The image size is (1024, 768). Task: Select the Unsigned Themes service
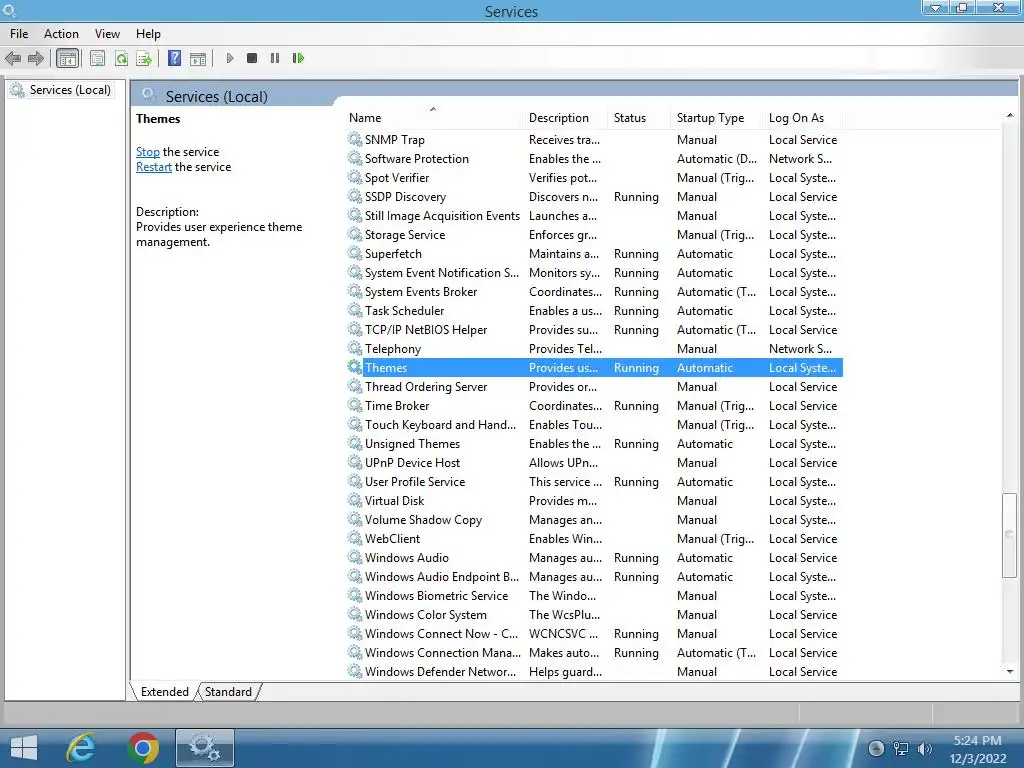594,443
